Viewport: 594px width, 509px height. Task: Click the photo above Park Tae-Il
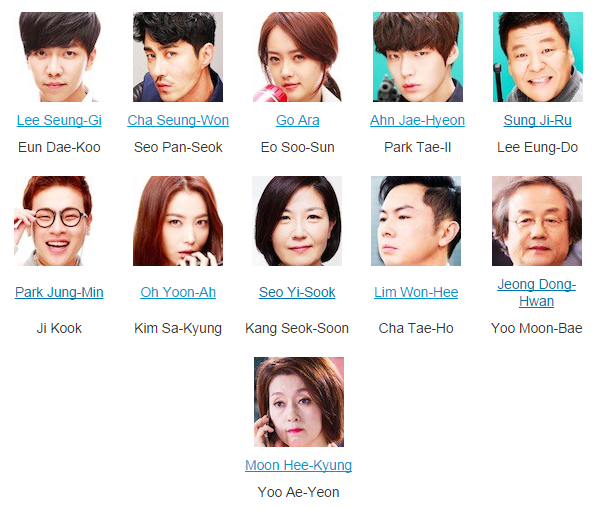point(418,57)
